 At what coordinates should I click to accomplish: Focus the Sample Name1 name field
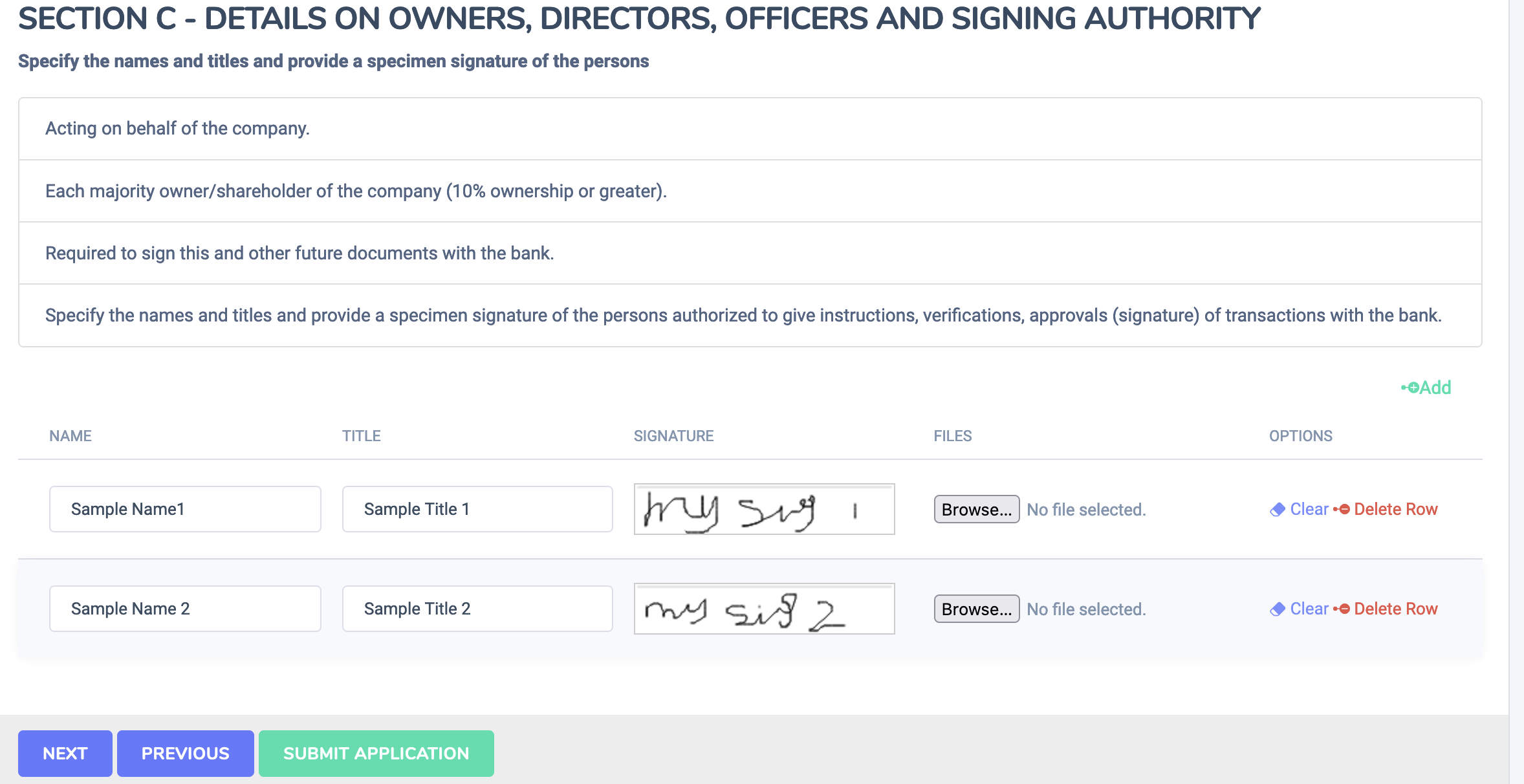point(185,509)
